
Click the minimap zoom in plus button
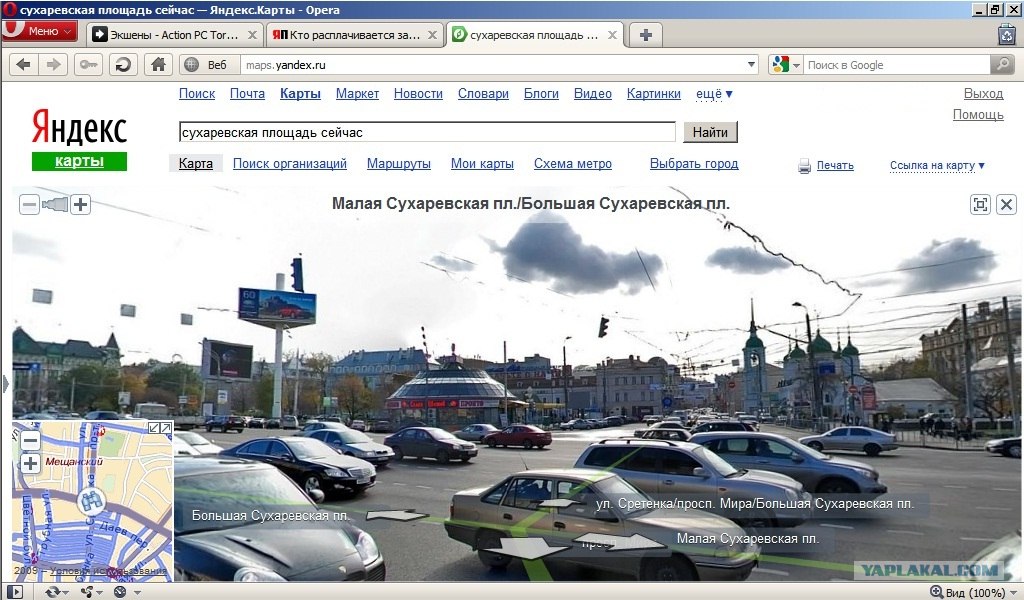(30, 463)
